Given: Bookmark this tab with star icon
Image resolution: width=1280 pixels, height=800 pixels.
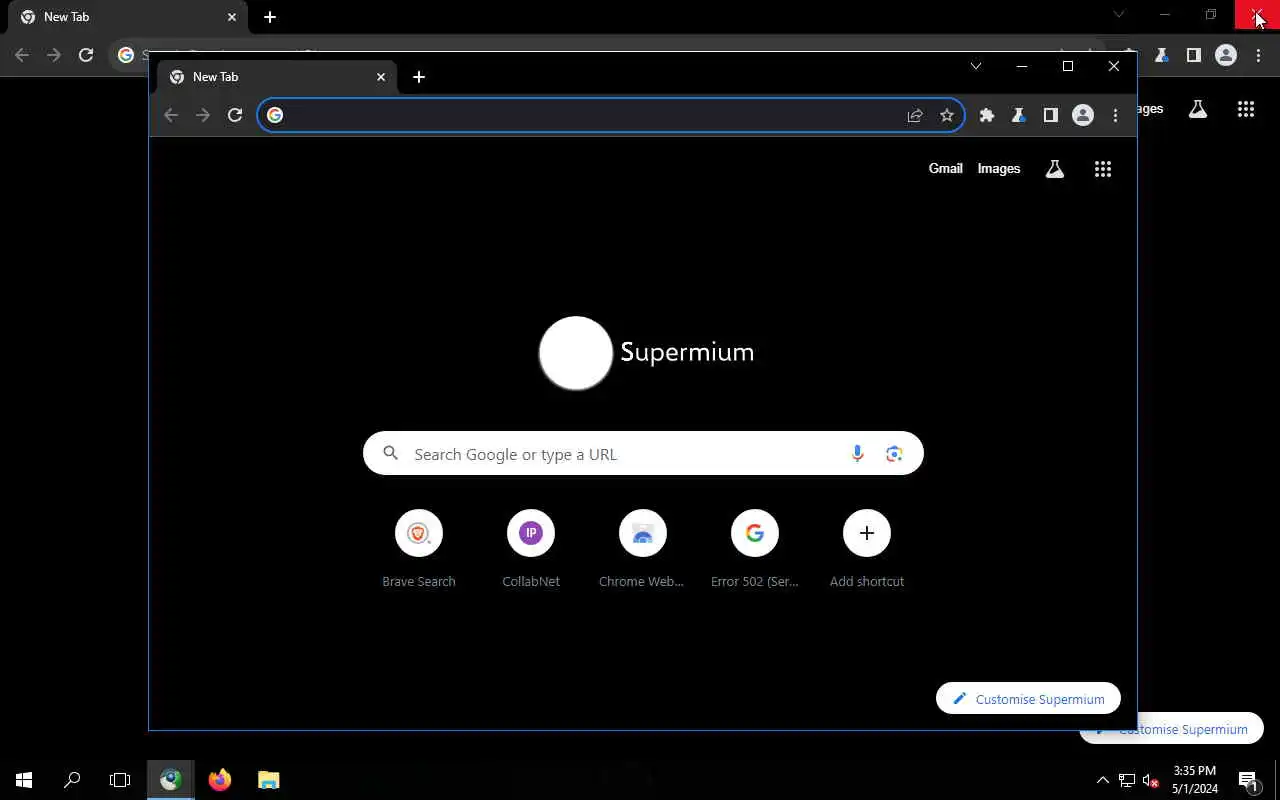Looking at the screenshot, I should coord(947,115).
